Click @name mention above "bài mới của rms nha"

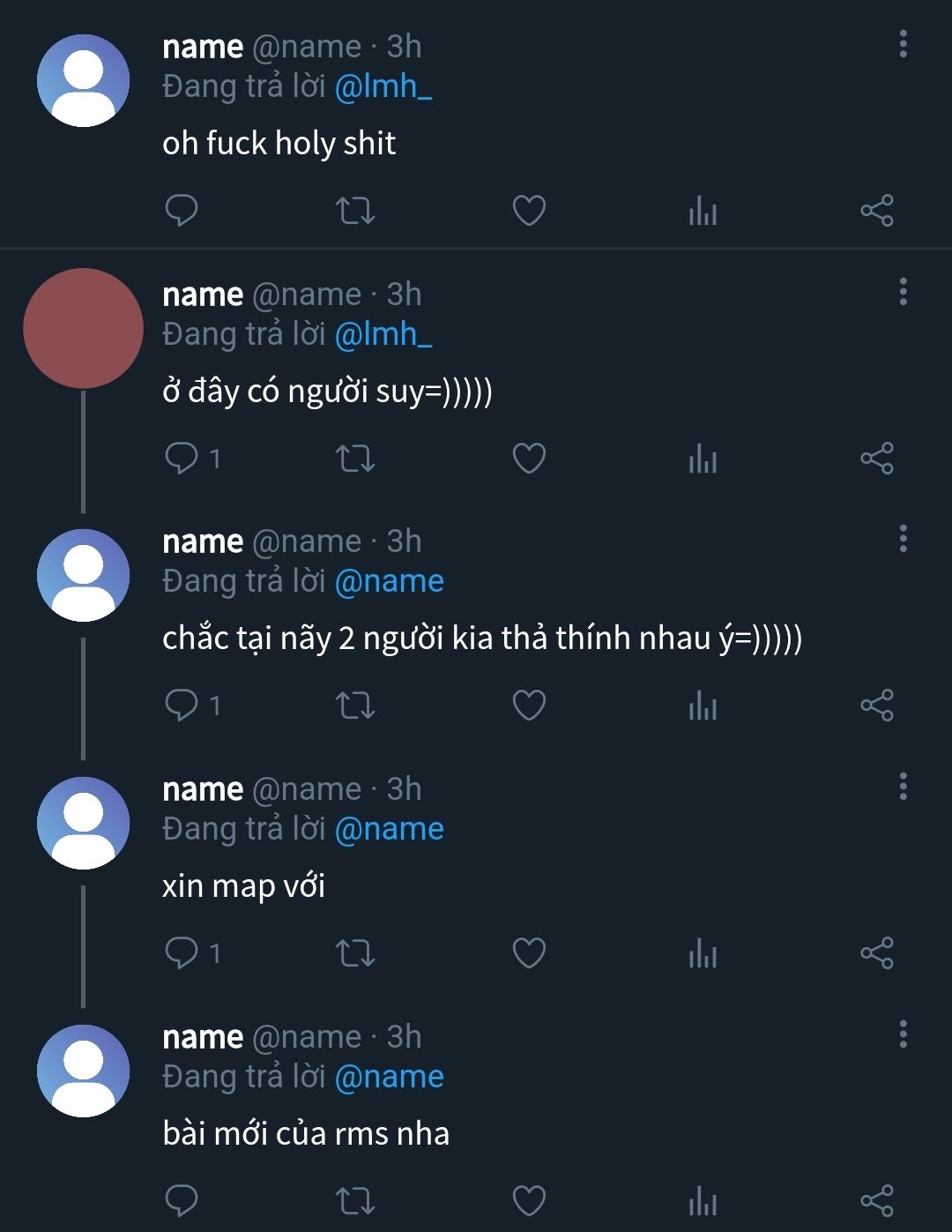390,1077
